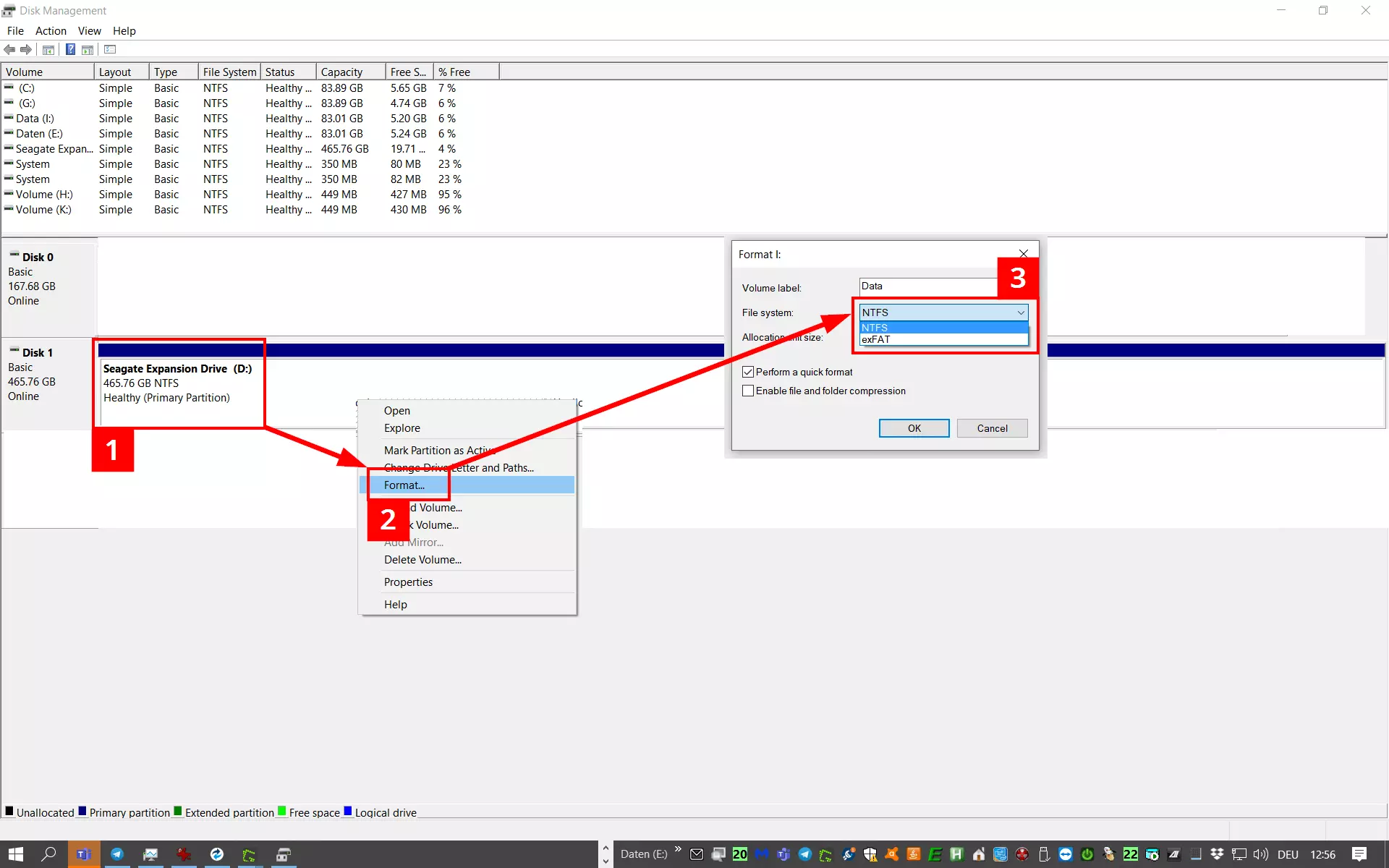Click the Forward arrow in the toolbar
This screenshot has height=868, width=1389.
pyautogui.click(x=26, y=49)
